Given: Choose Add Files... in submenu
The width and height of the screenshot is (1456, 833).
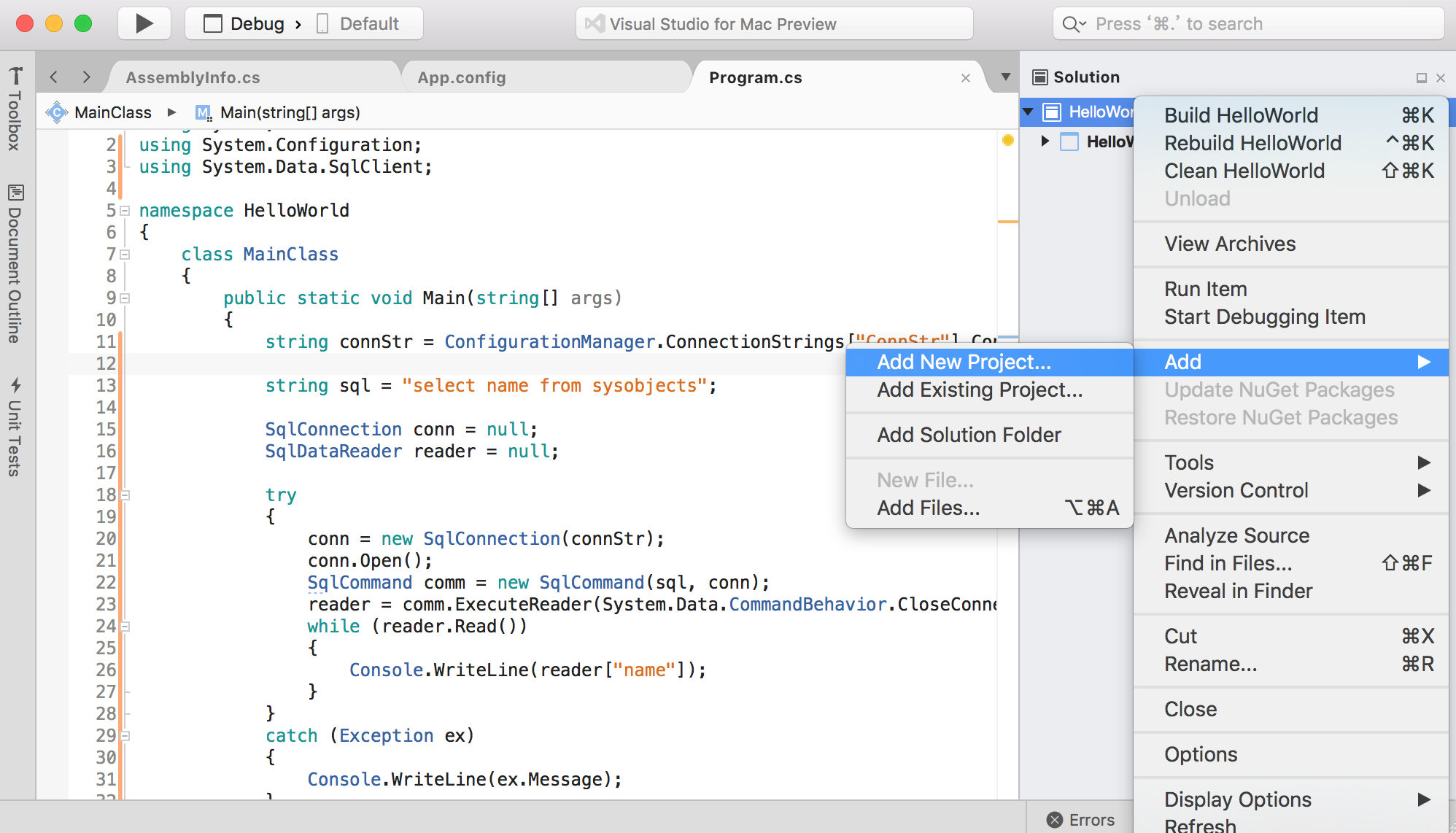Looking at the screenshot, I should click(990, 508).
